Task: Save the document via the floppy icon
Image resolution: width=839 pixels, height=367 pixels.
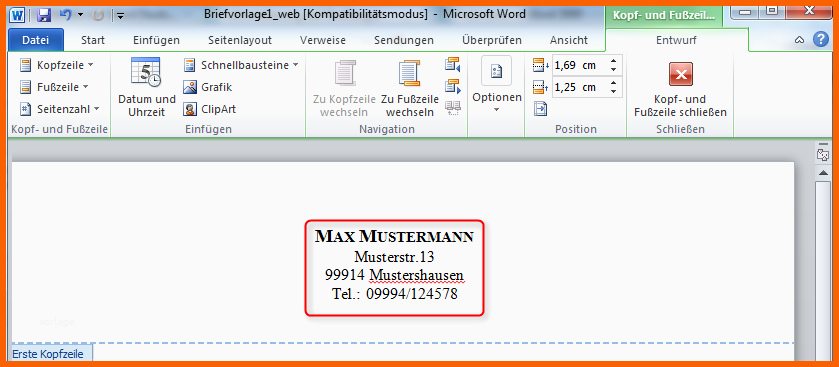Action: click(x=43, y=15)
